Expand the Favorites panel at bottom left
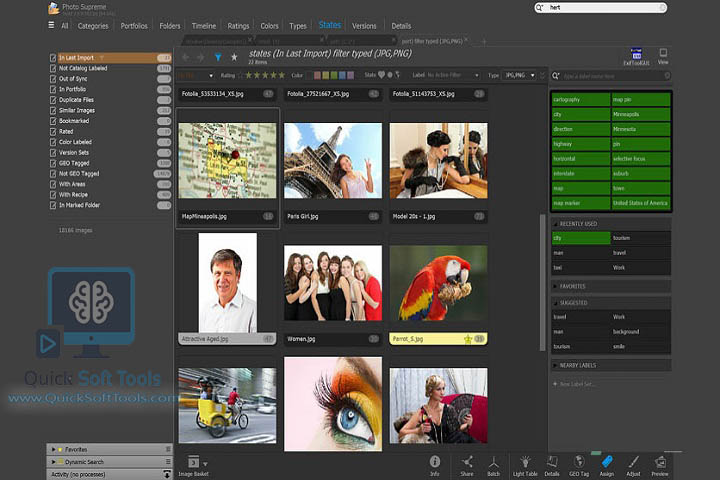720x480 pixels. coord(54,449)
